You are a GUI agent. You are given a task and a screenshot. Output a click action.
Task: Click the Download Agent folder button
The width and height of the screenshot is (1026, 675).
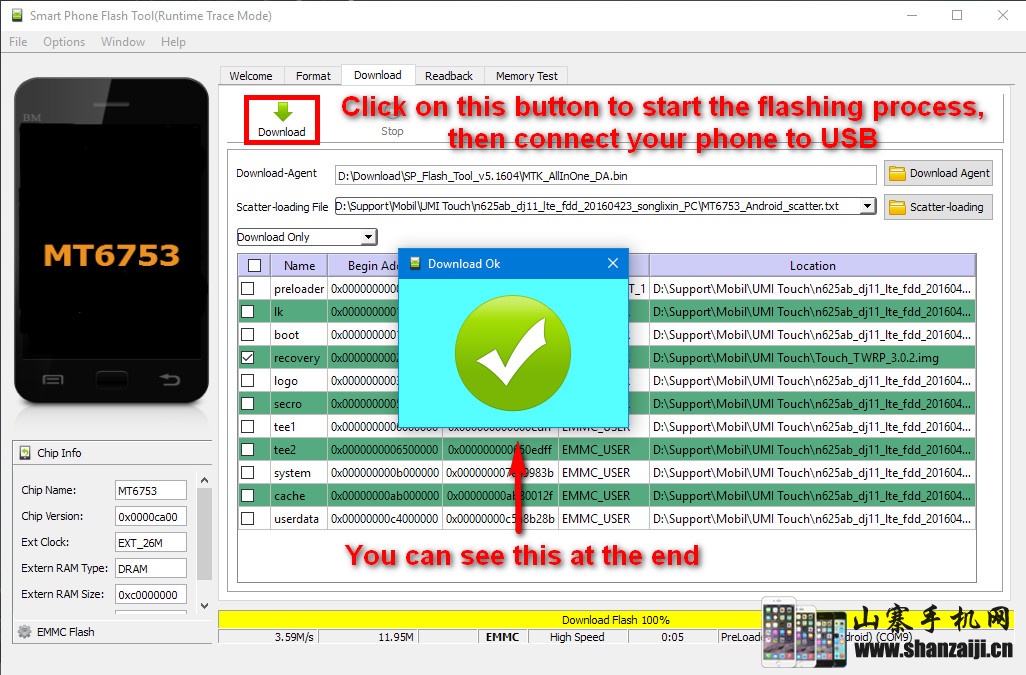937,173
